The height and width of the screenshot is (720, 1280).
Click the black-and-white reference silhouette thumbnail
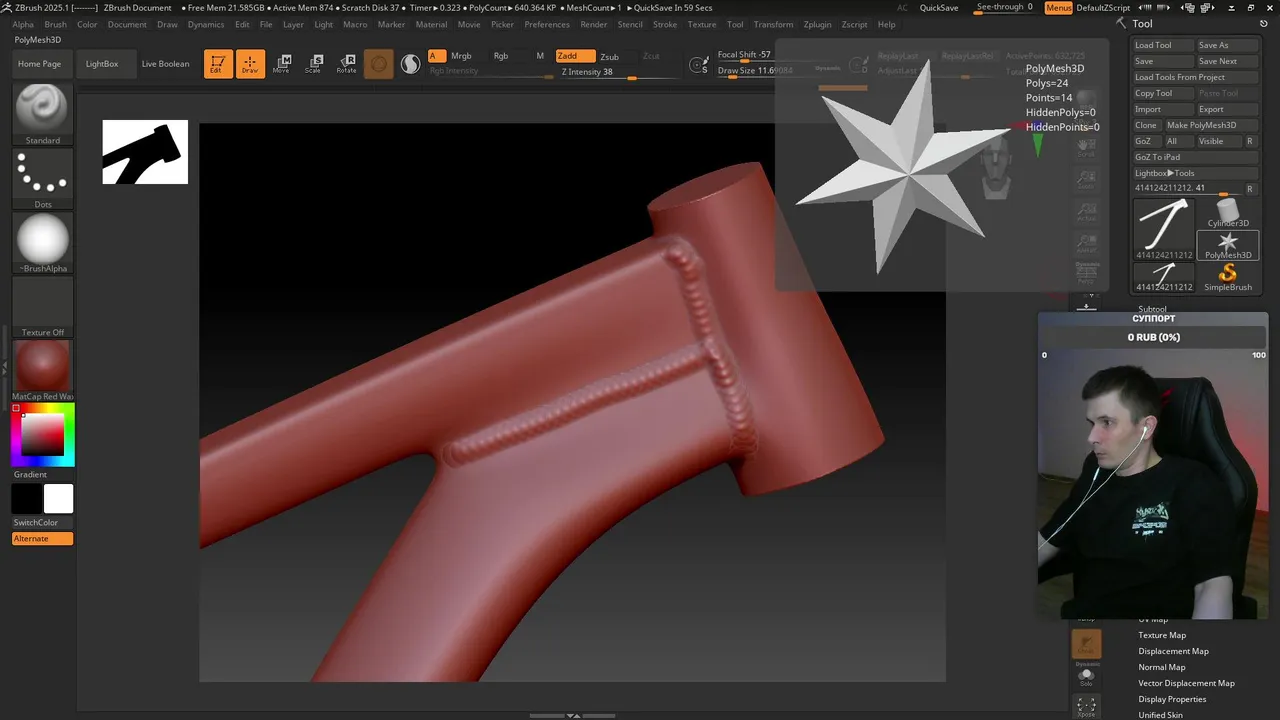tap(145, 152)
